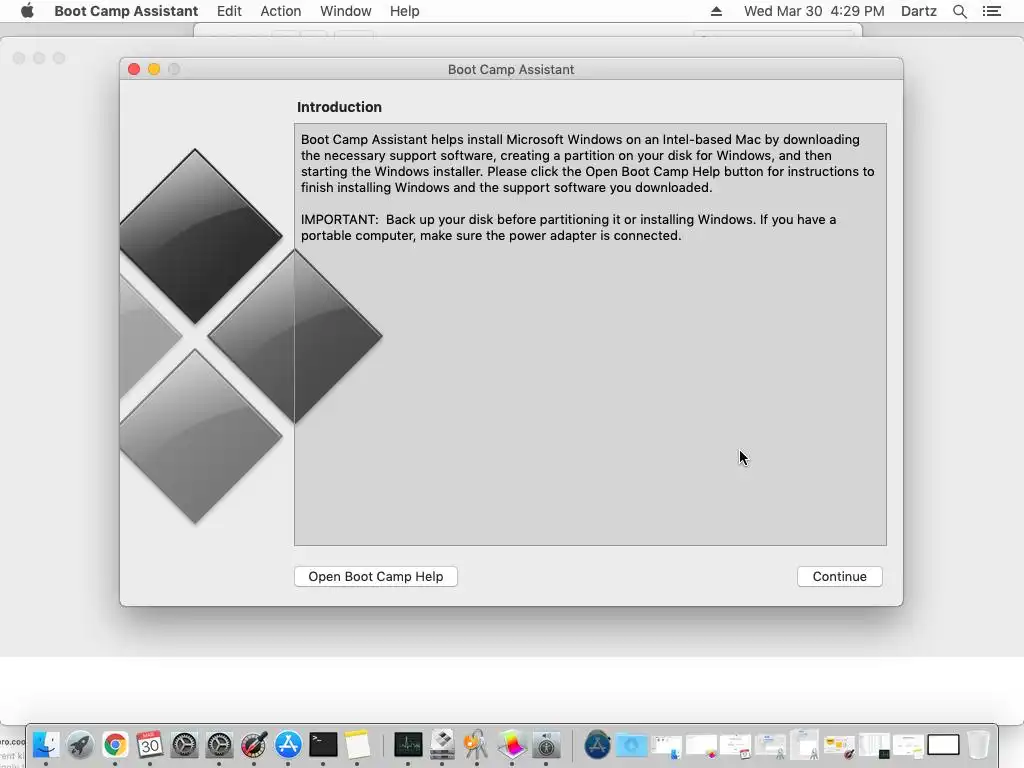Screen dimensions: 1024x768
Task: Close the Boot Camp Assistant window
Action: coord(134,69)
